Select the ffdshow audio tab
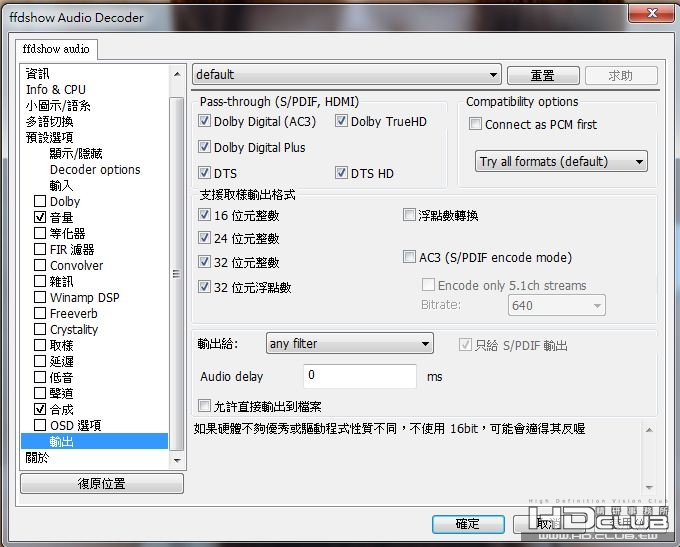680x547 pixels. tap(56, 49)
